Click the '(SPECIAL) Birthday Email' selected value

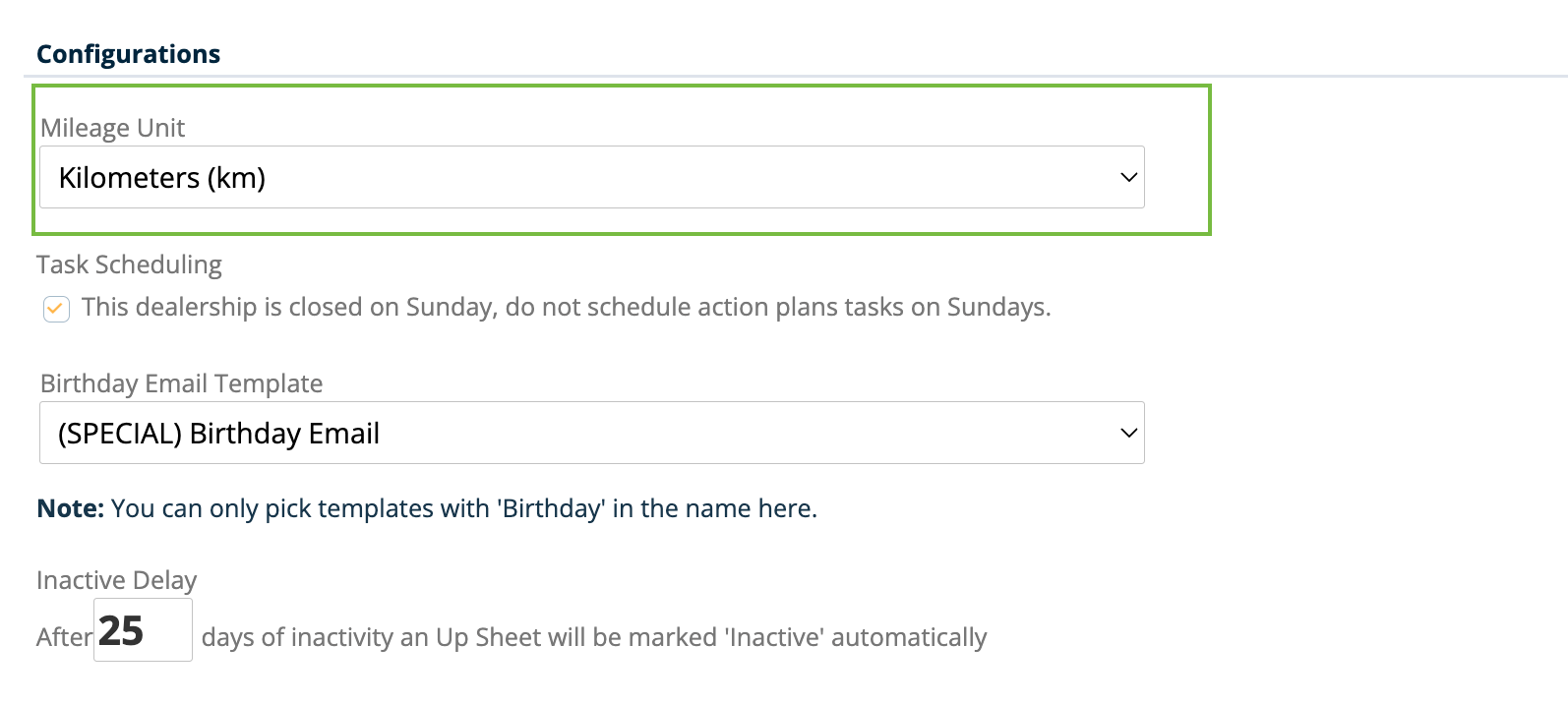(x=218, y=434)
